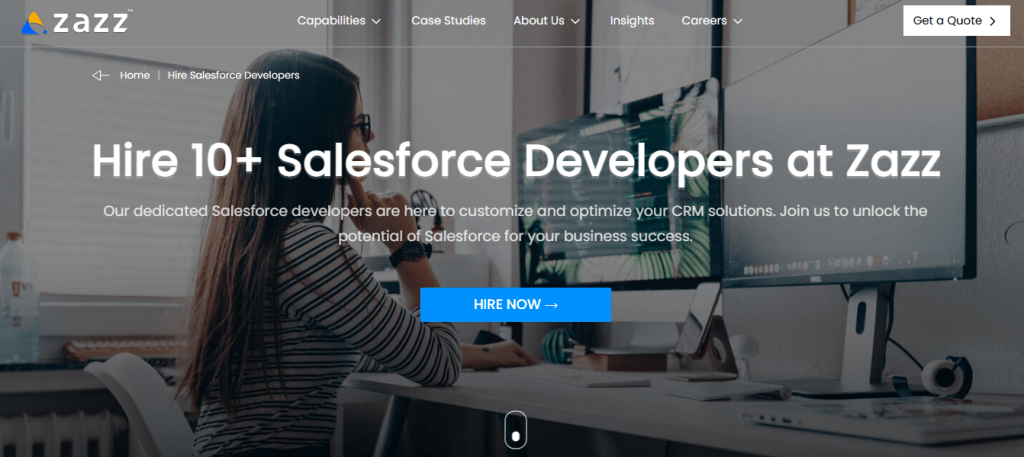Open the Capabilities menu
Viewport: 1024px width, 457px height.
click(331, 20)
